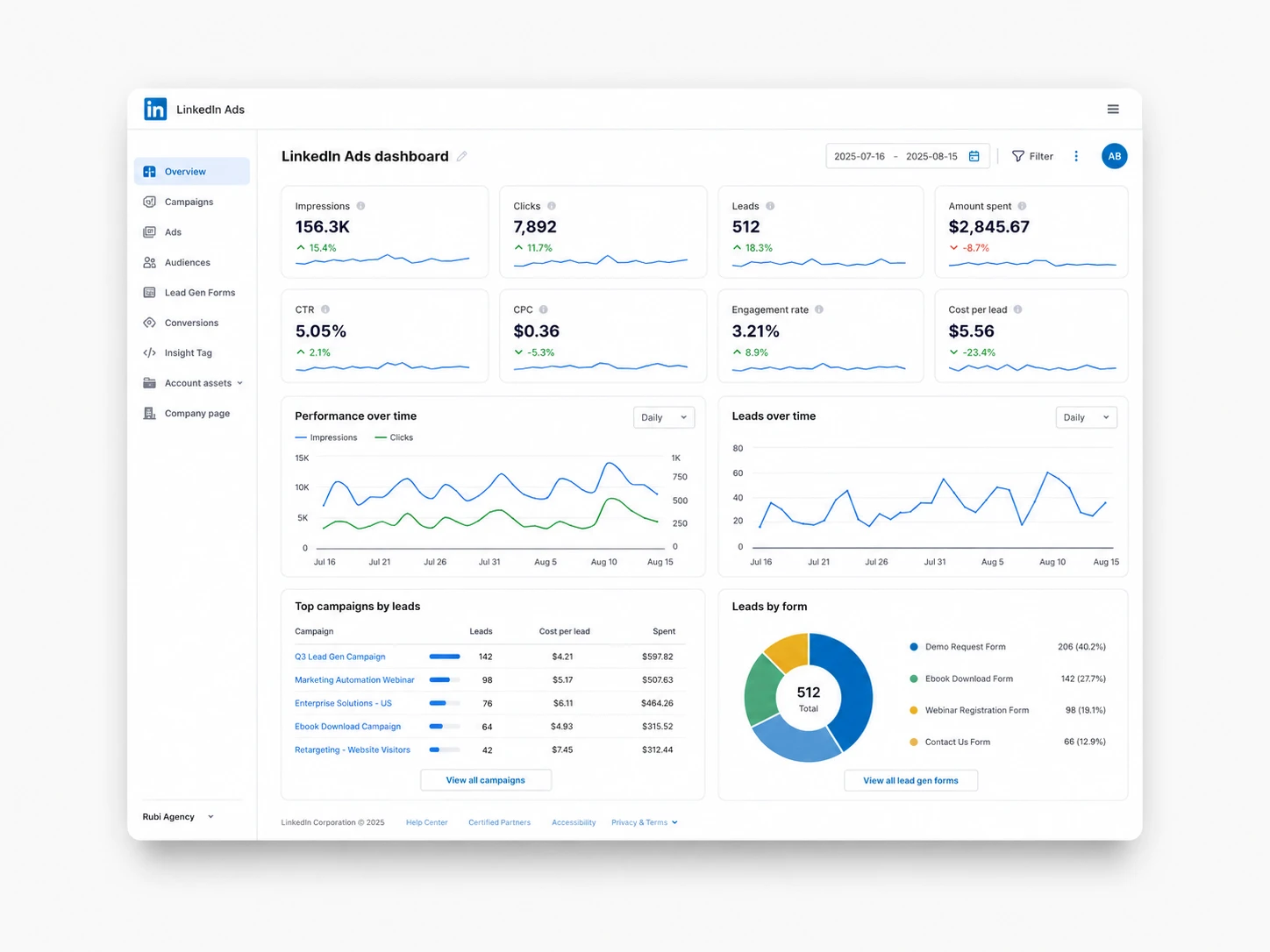The image size is (1270, 952).
Task: Click the end date 2025-08-15 field
Action: pos(931,156)
